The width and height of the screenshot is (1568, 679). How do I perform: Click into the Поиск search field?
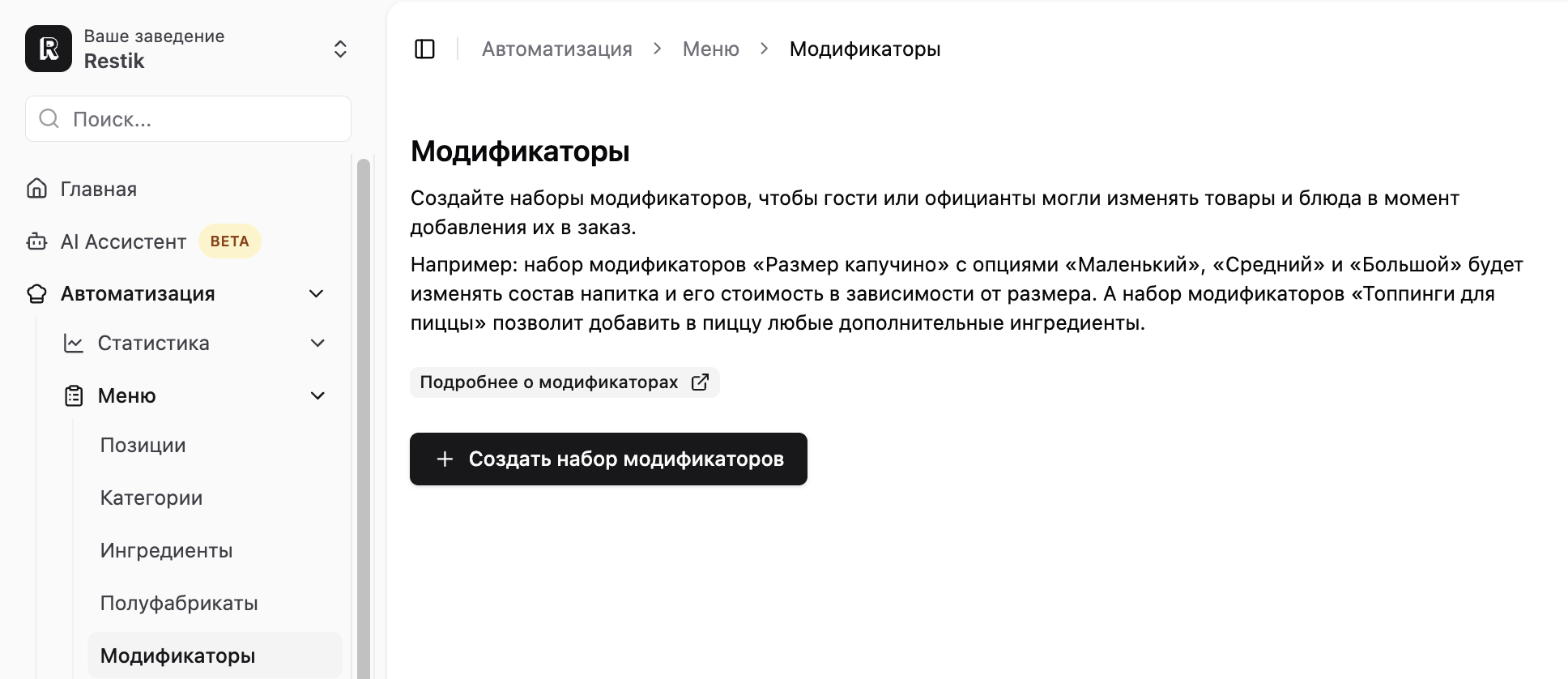pyautogui.click(x=188, y=119)
